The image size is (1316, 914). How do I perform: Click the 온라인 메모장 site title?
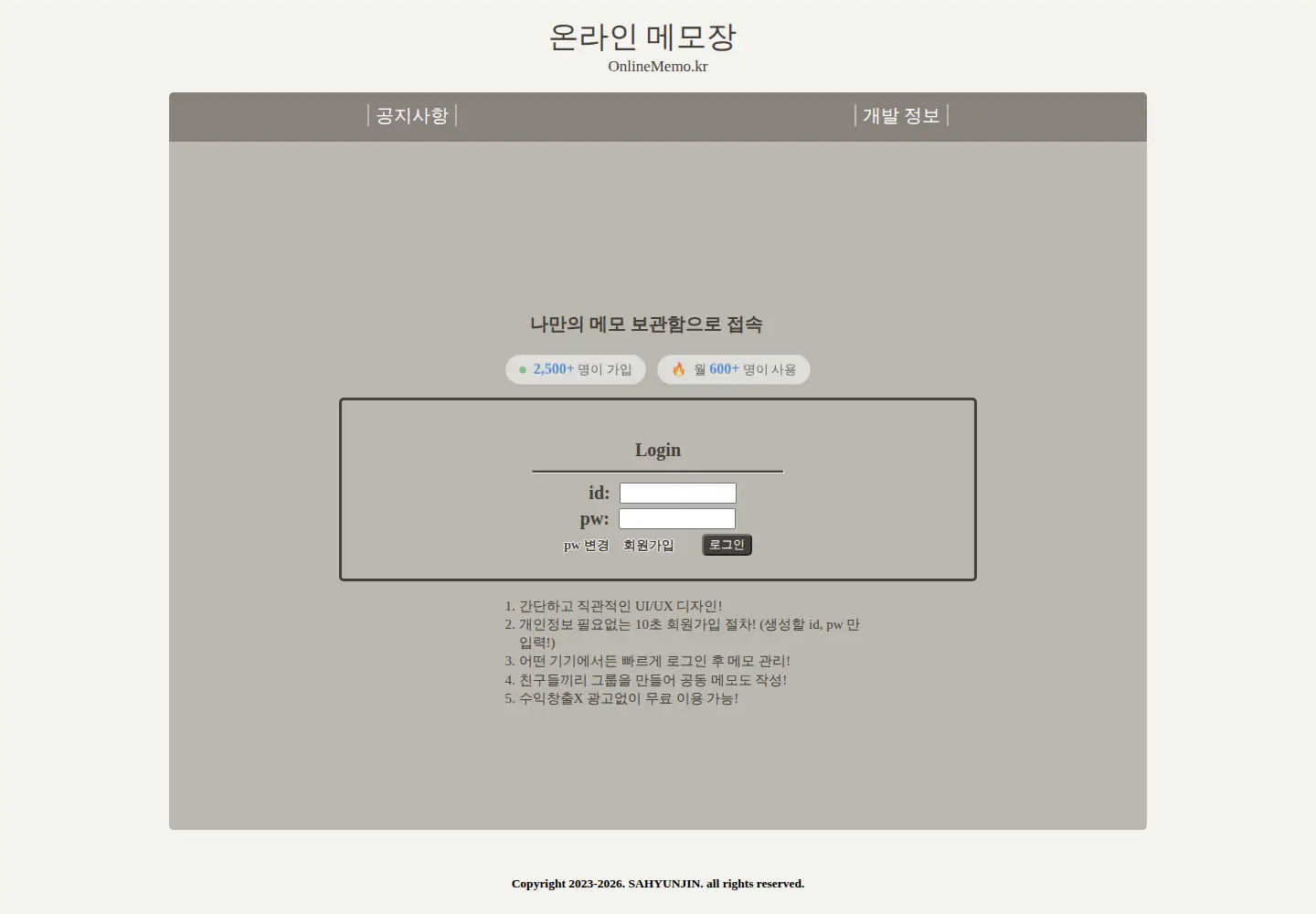(642, 37)
